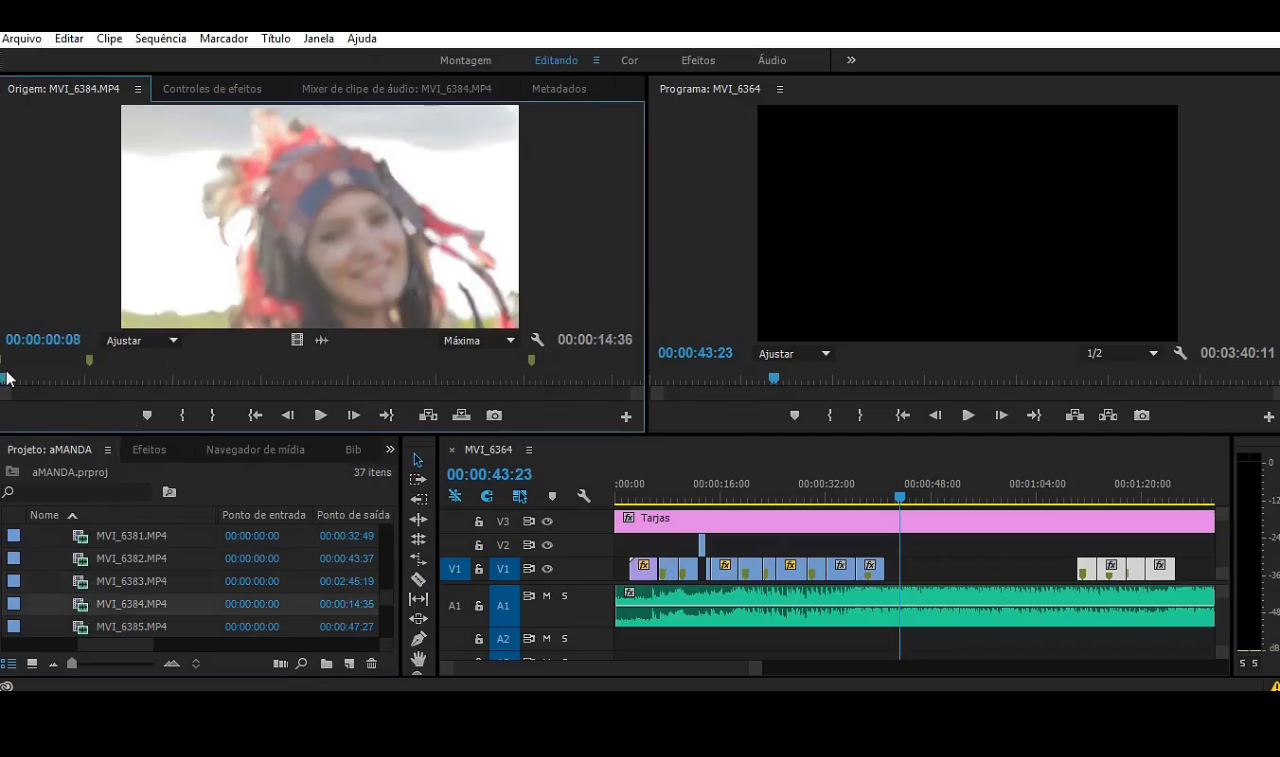1280x757 pixels.
Task: Toggle V1 track output eye
Action: tap(547, 569)
